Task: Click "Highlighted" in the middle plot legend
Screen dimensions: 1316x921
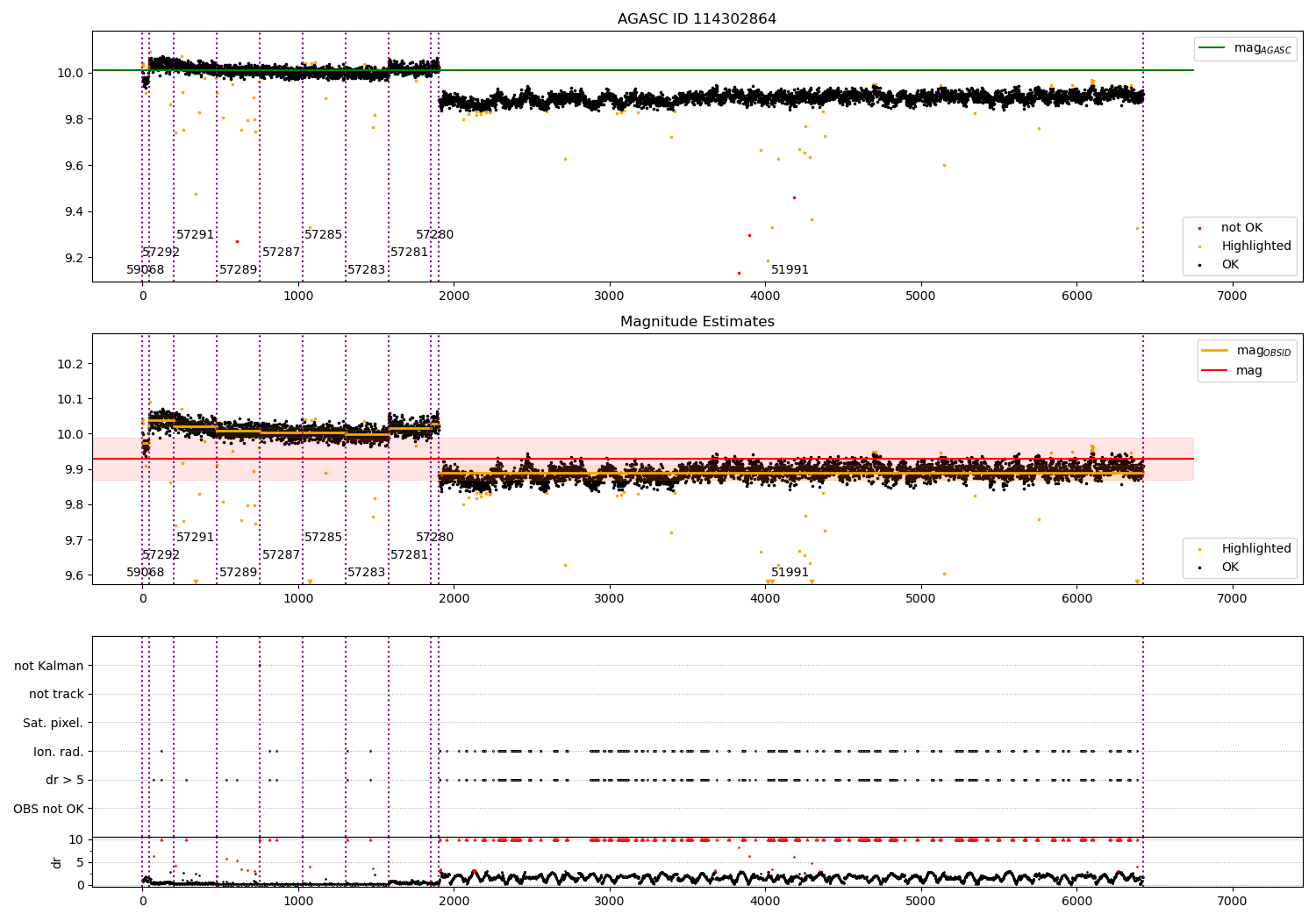Action: 1244,549
